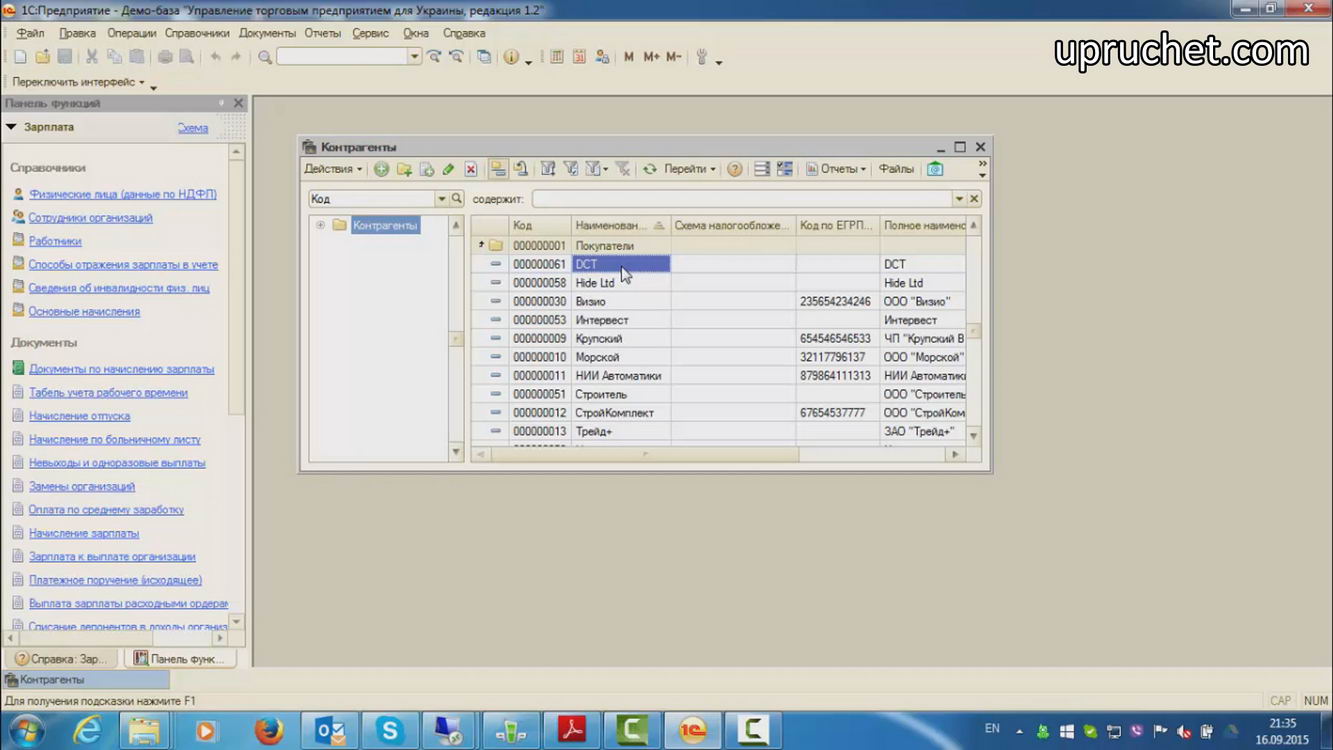Open Схема link in Зарплата panel
The height and width of the screenshot is (750, 1333).
click(x=193, y=128)
